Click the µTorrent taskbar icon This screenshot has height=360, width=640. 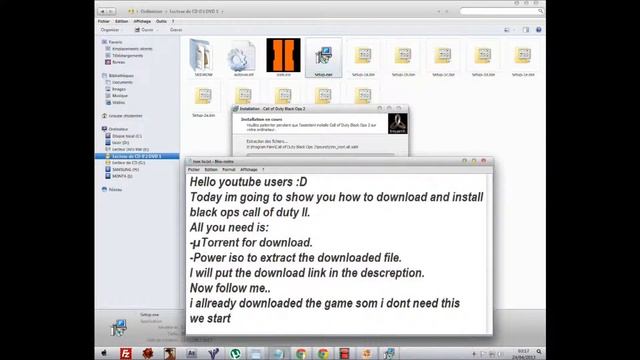(235, 353)
